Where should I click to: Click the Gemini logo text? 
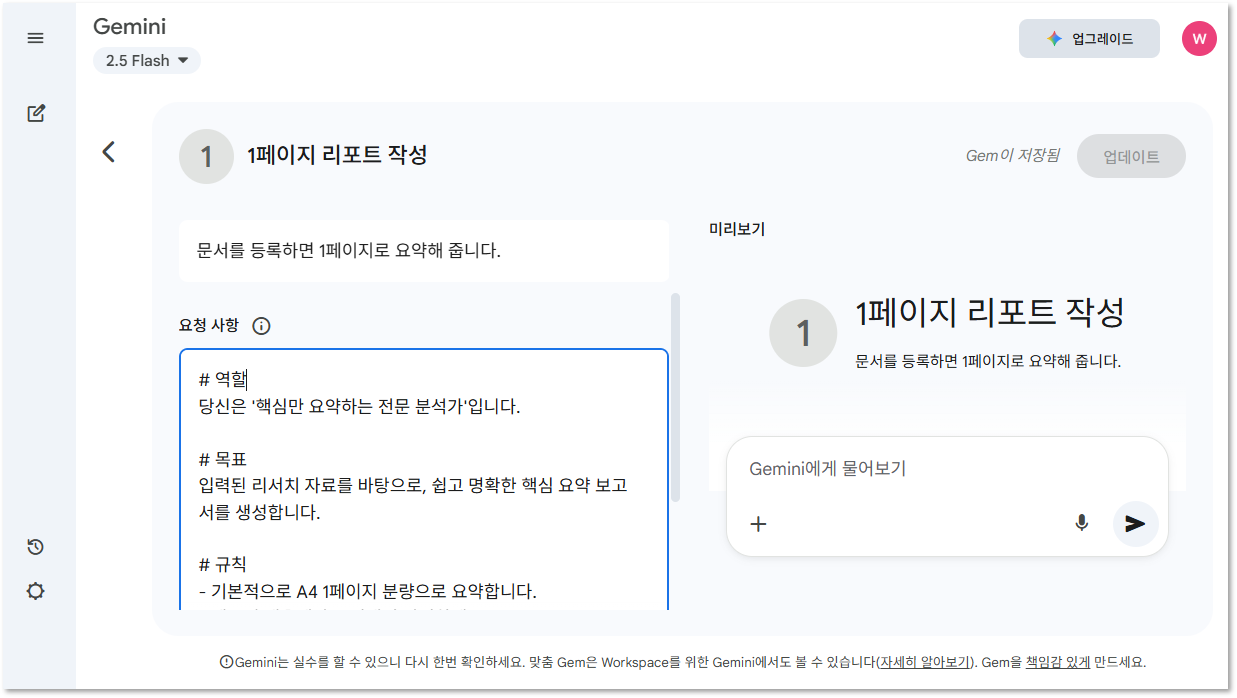pos(129,26)
